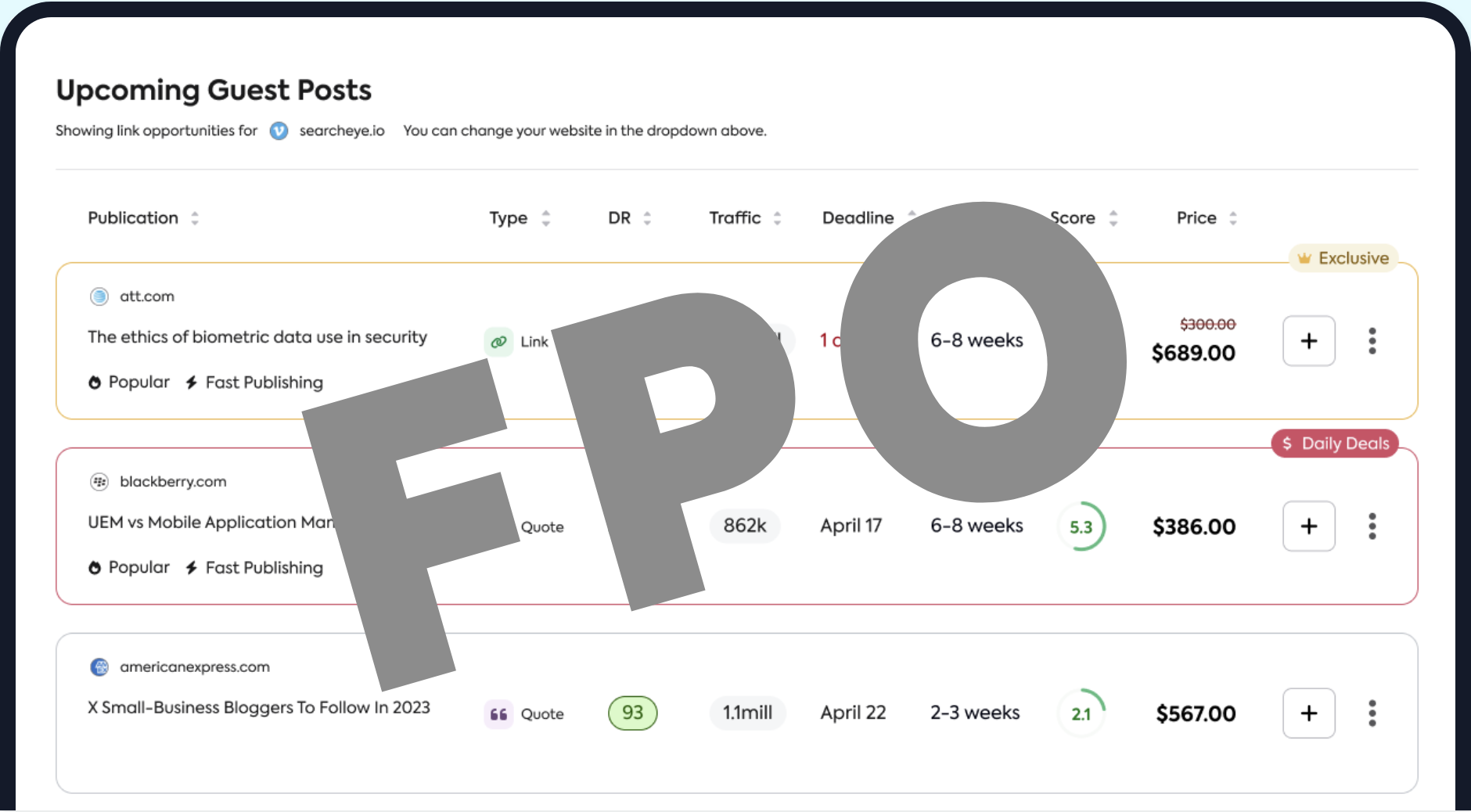Click the att.com favicon
1471x812 pixels.
point(99,296)
